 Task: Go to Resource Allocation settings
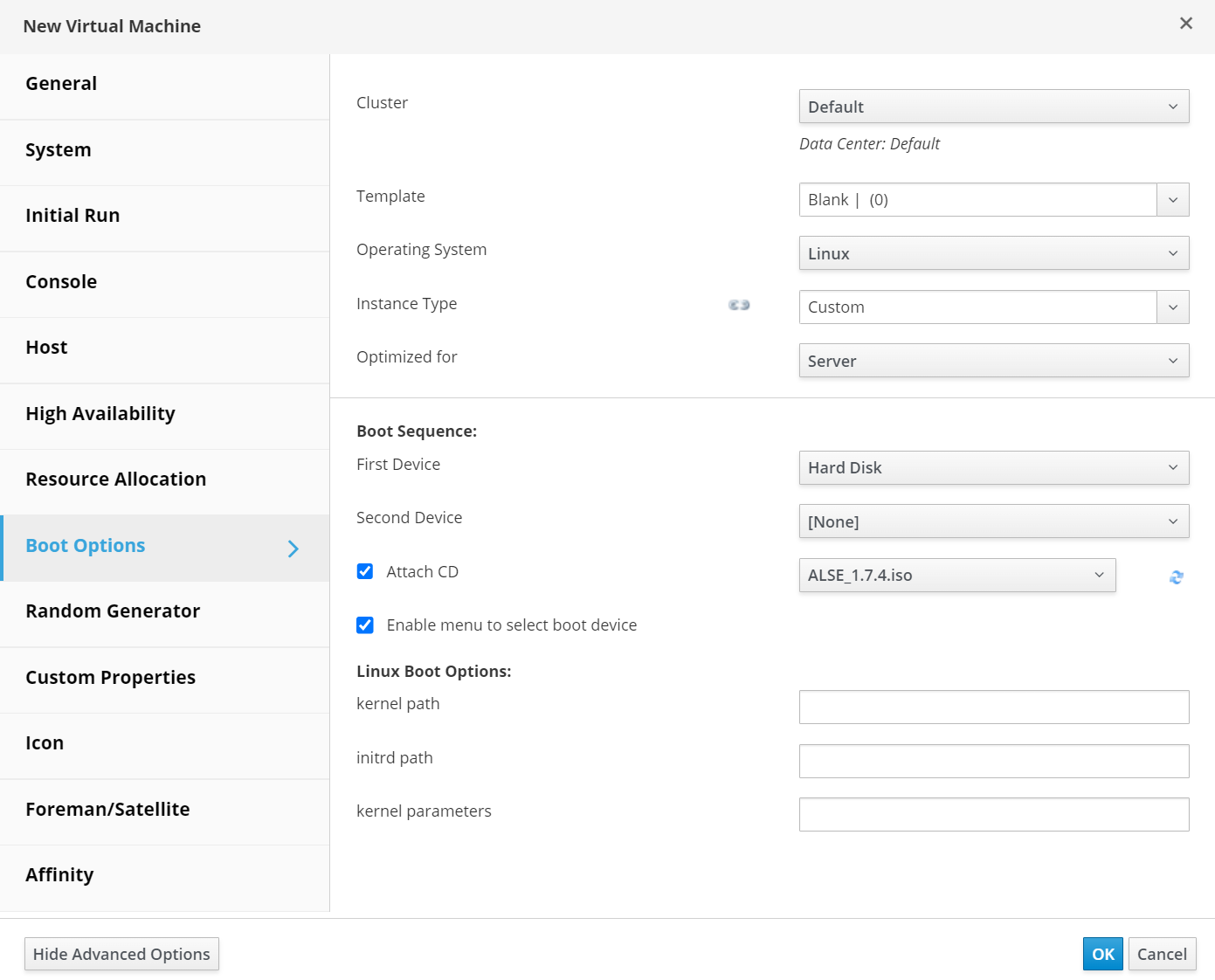coord(116,480)
